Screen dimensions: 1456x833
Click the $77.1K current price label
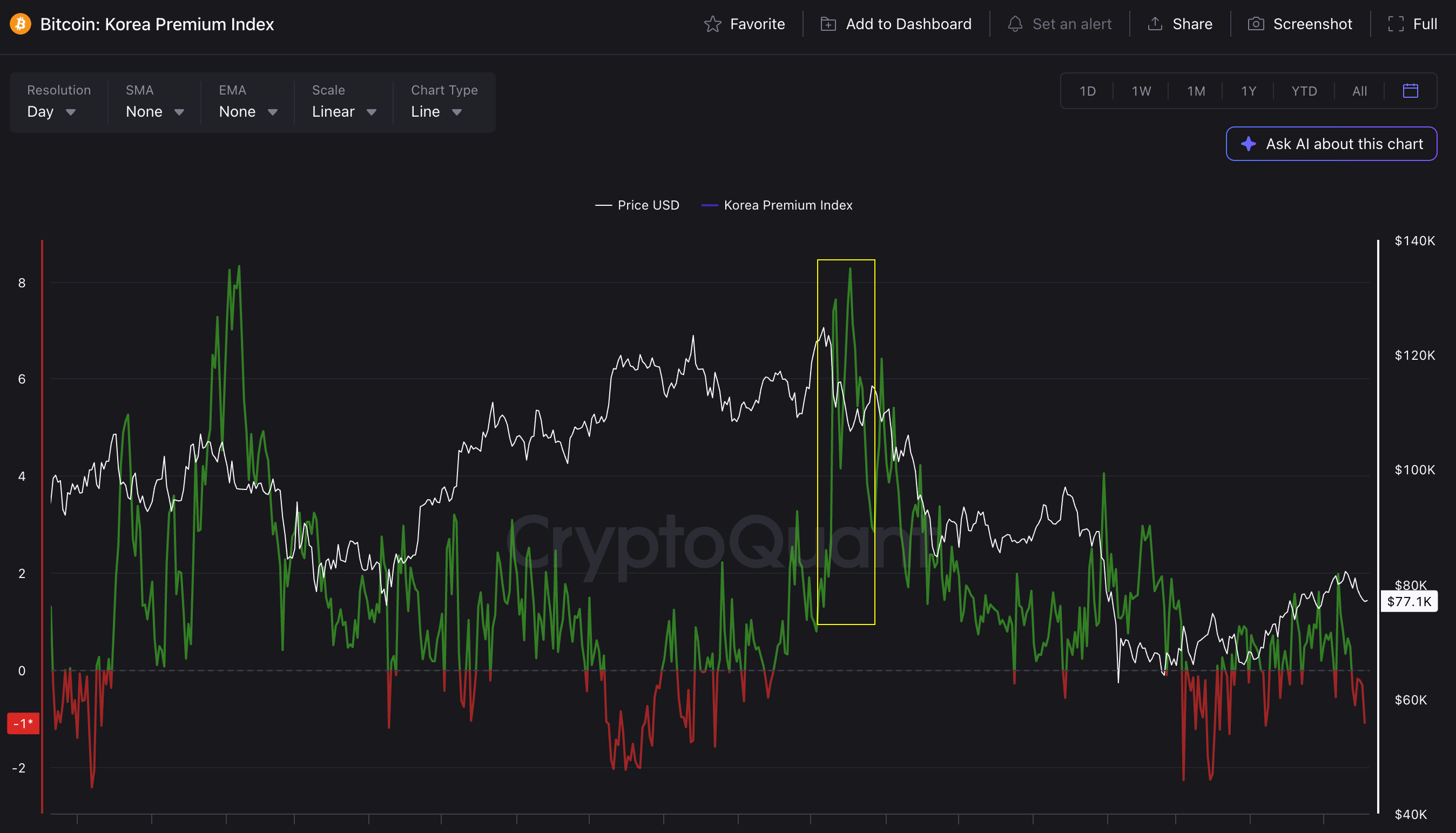click(x=1409, y=601)
